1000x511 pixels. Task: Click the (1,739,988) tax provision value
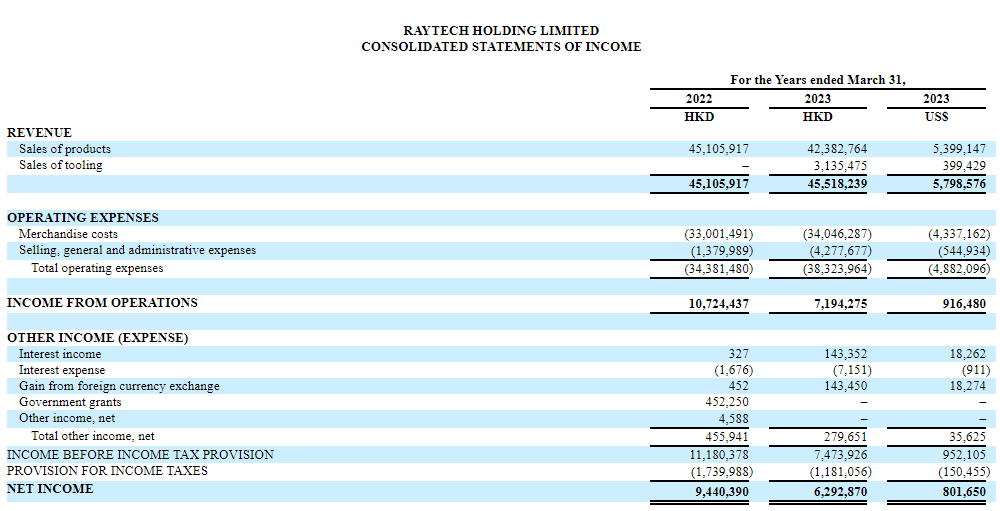[722, 472]
